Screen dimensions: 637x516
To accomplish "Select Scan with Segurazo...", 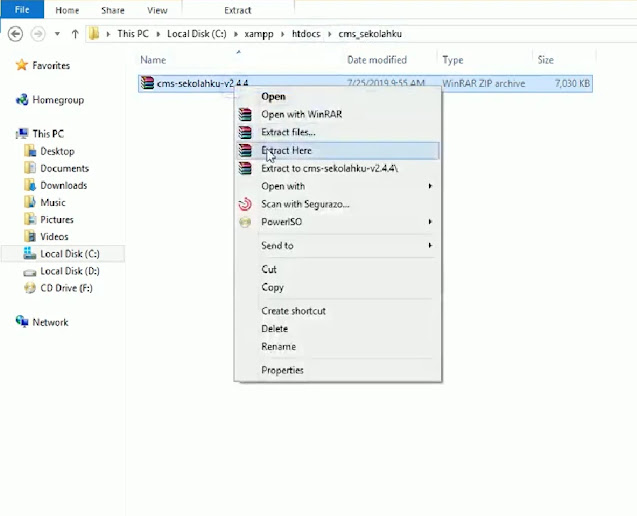I will (x=338, y=204).
